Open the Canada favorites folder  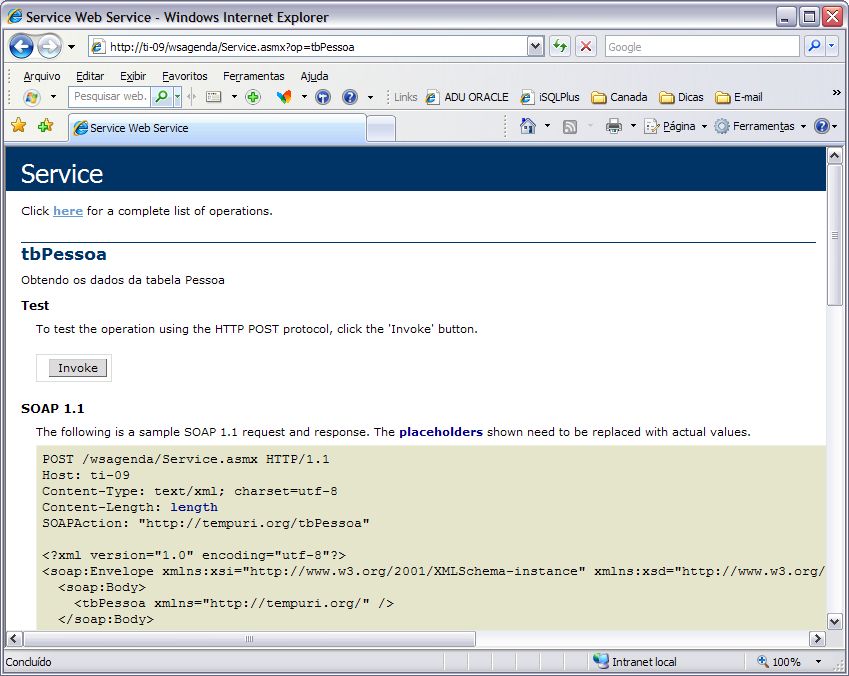[619, 97]
